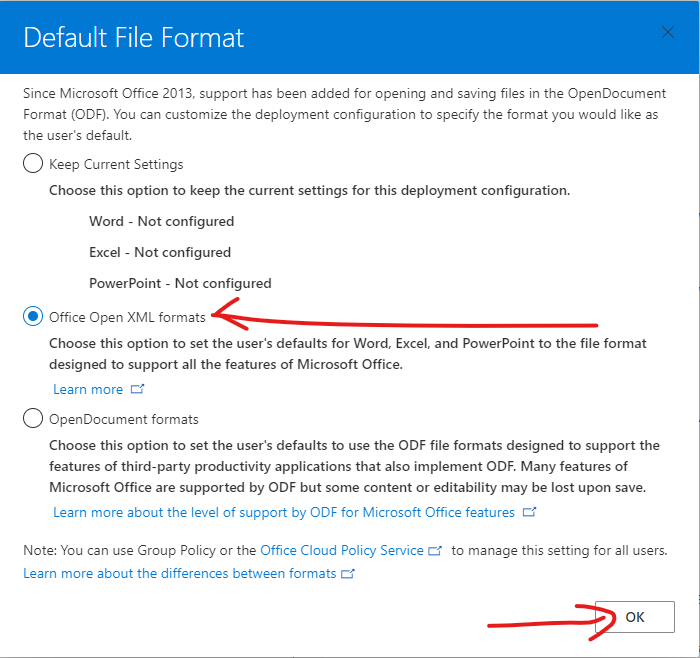The image size is (700, 658).
Task: Click the Word - Not configured entry
Action: pos(162,221)
